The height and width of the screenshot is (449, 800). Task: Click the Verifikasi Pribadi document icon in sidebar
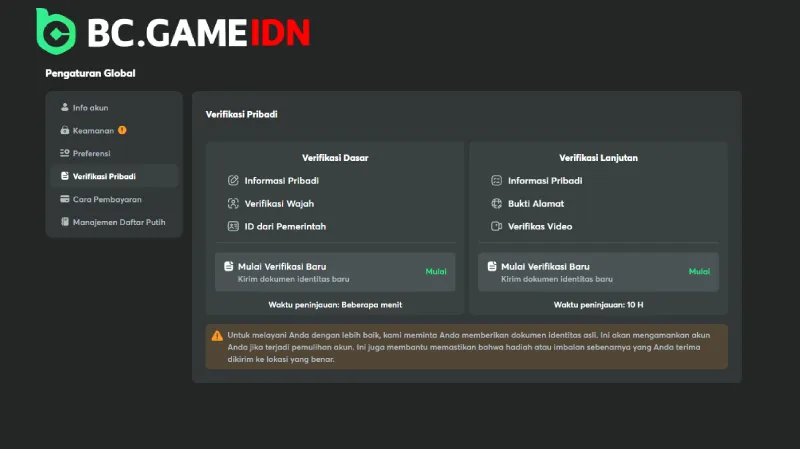[65, 176]
